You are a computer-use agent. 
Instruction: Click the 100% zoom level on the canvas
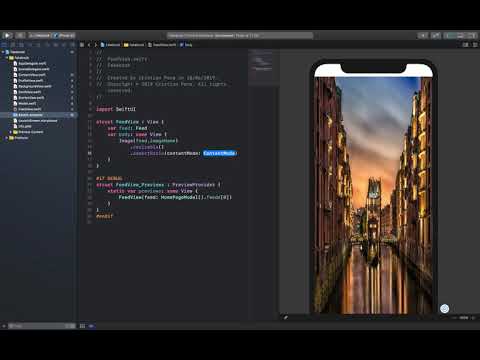click(464, 318)
